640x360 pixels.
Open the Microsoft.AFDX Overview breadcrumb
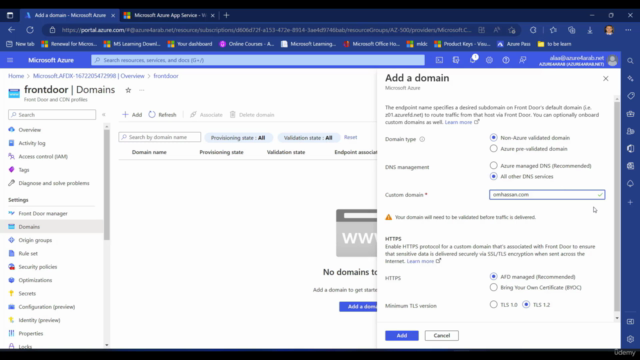pos(89,76)
